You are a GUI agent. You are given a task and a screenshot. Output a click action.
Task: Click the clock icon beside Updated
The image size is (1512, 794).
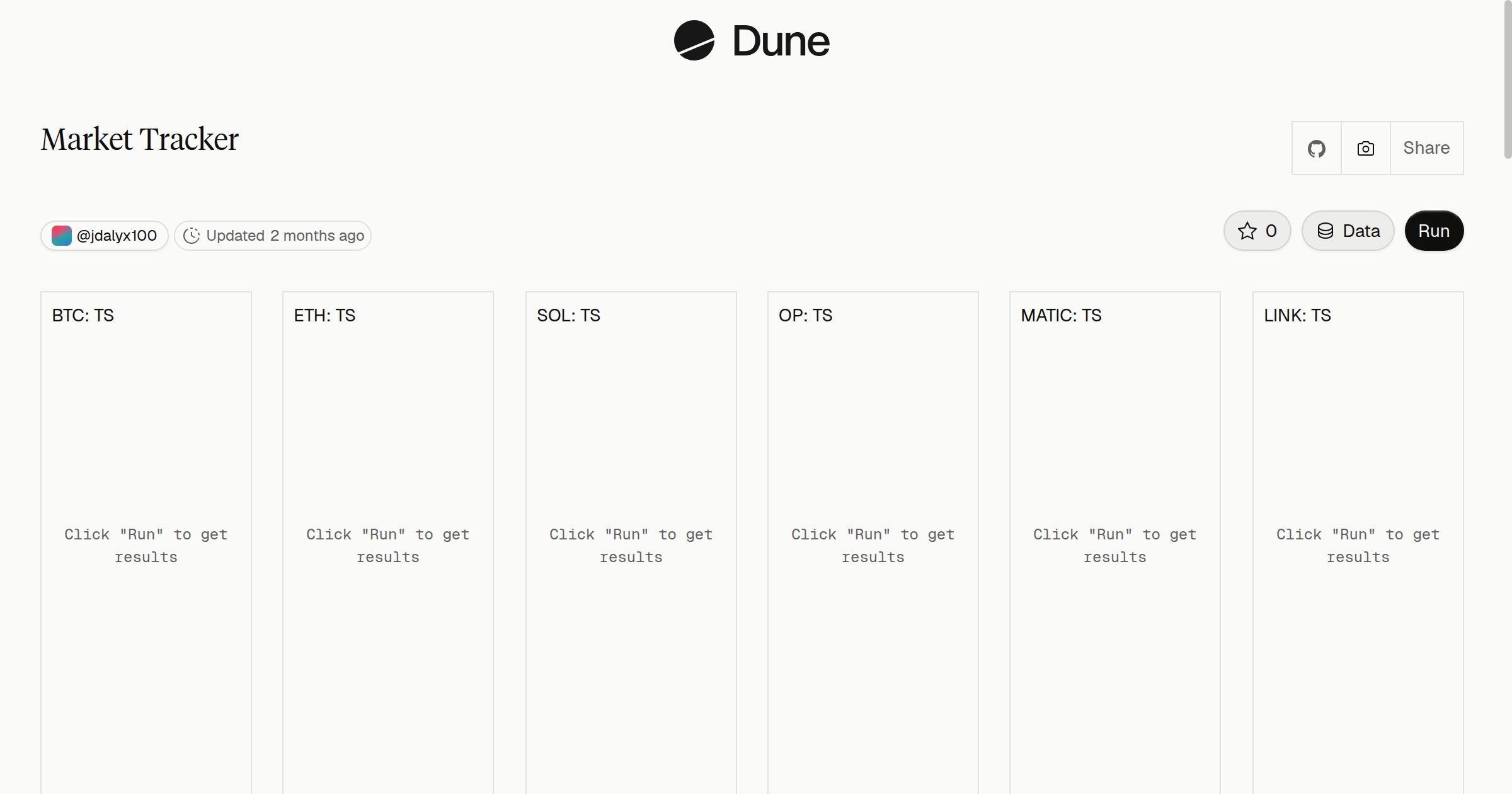192,236
